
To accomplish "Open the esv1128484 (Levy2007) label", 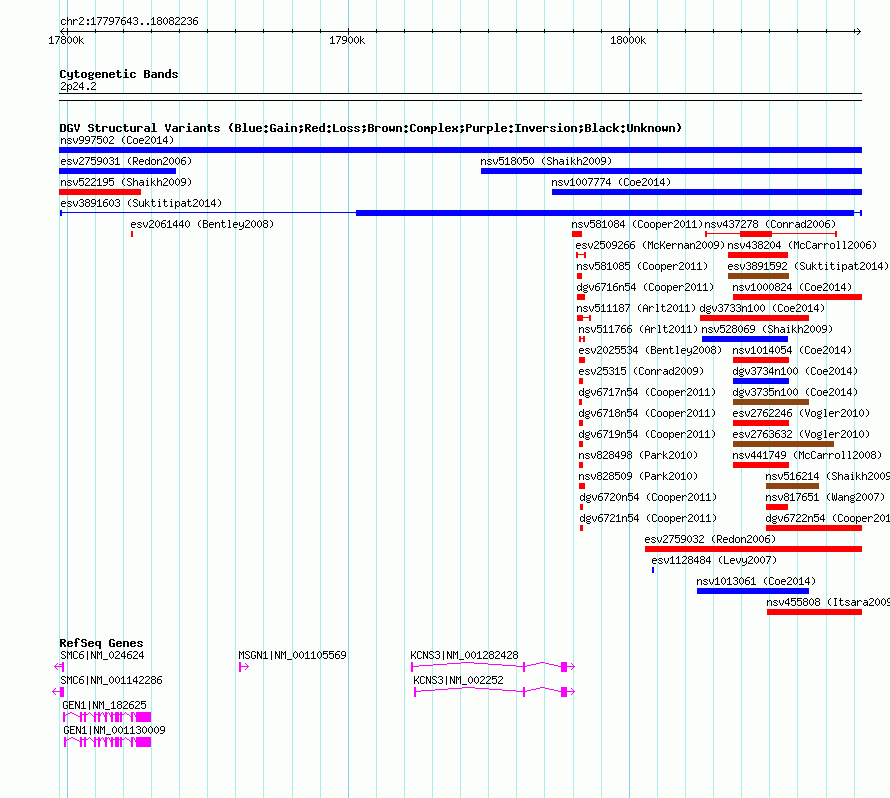I will coord(714,560).
